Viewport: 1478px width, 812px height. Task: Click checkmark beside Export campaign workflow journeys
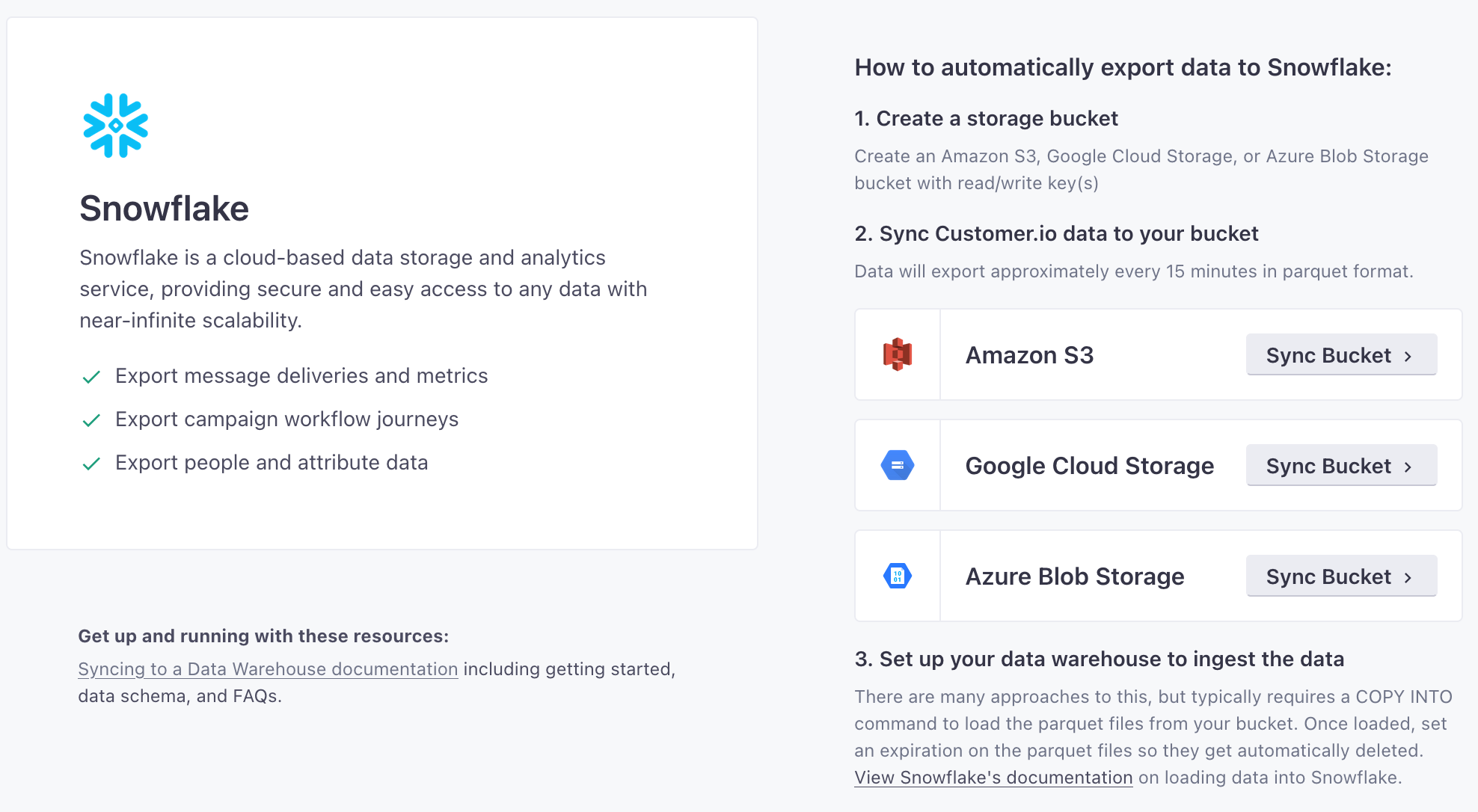pyautogui.click(x=91, y=420)
